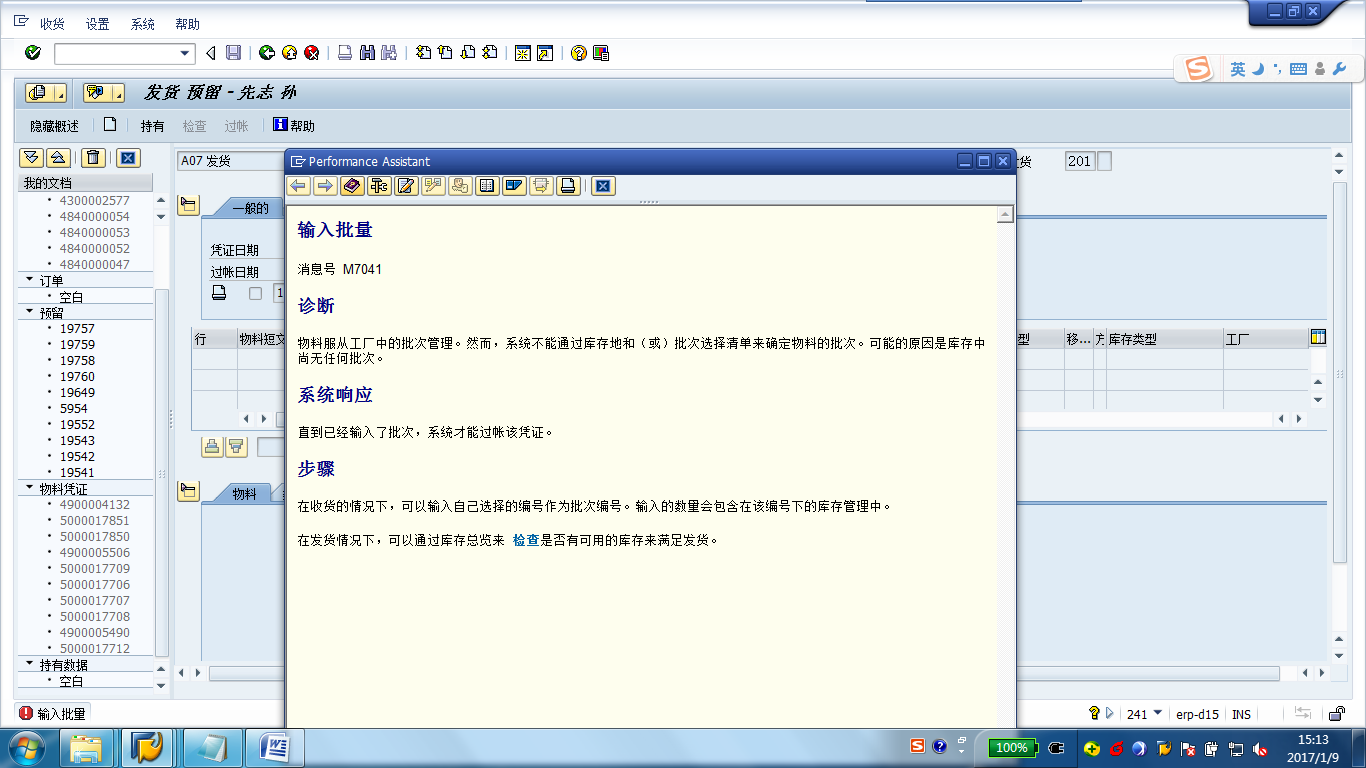Image resolution: width=1366 pixels, height=768 pixels.
Task: Go back with Performance Assistant left arrow
Action: 298,186
